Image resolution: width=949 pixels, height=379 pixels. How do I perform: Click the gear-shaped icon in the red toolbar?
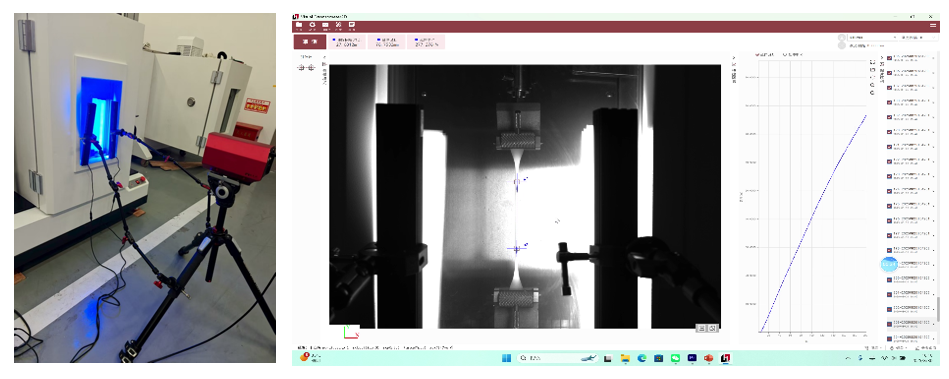312,26
